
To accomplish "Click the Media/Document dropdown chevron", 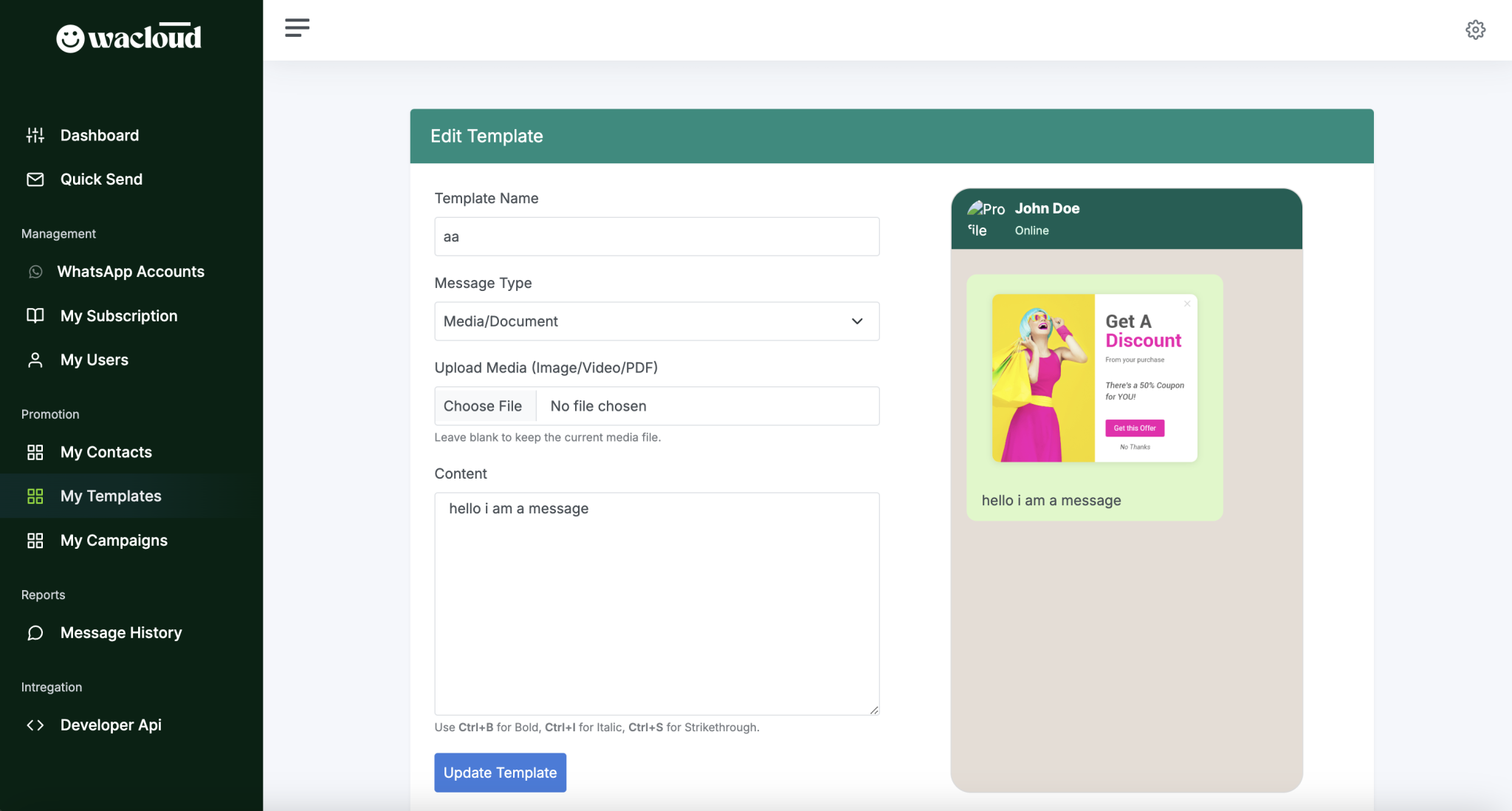I will pyautogui.click(x=857, y=321).
